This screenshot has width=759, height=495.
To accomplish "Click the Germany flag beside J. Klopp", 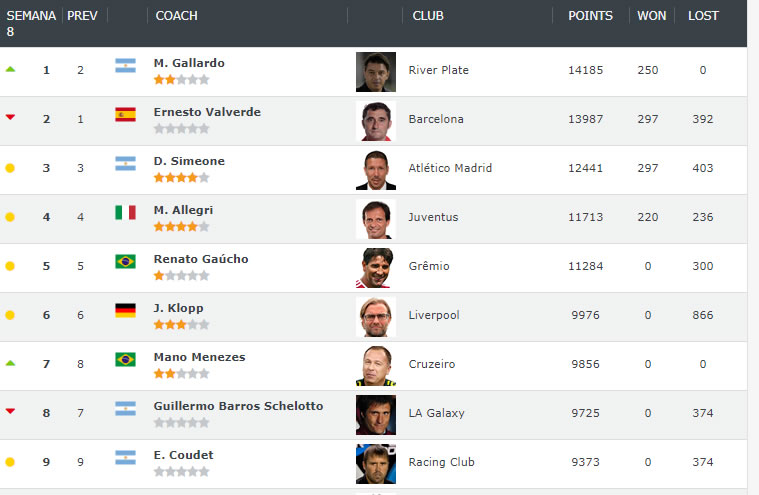I will (125, 310).
